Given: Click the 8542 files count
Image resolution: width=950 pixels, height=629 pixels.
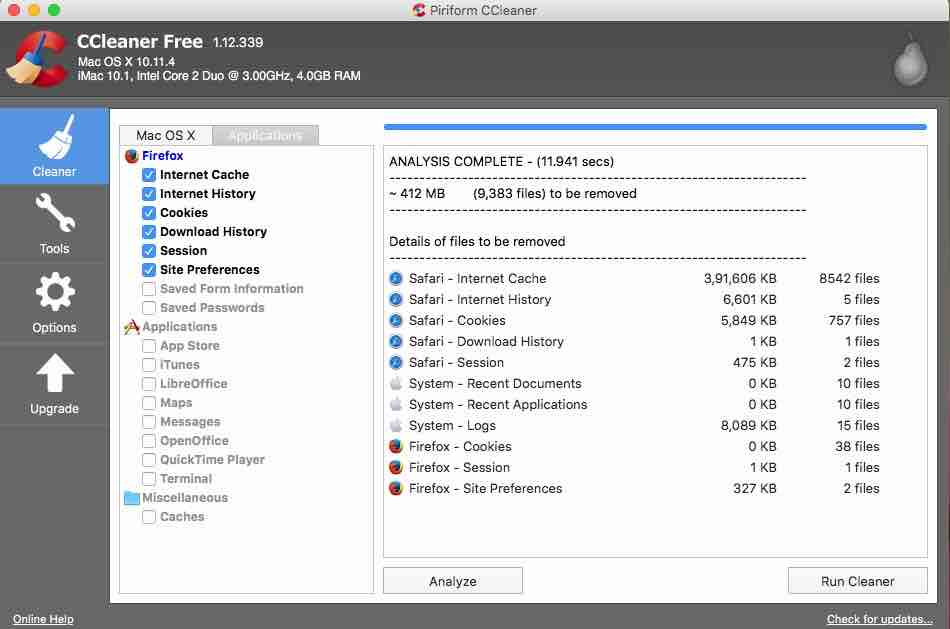Looking at the screenshot, I should (x=849, y=279).
